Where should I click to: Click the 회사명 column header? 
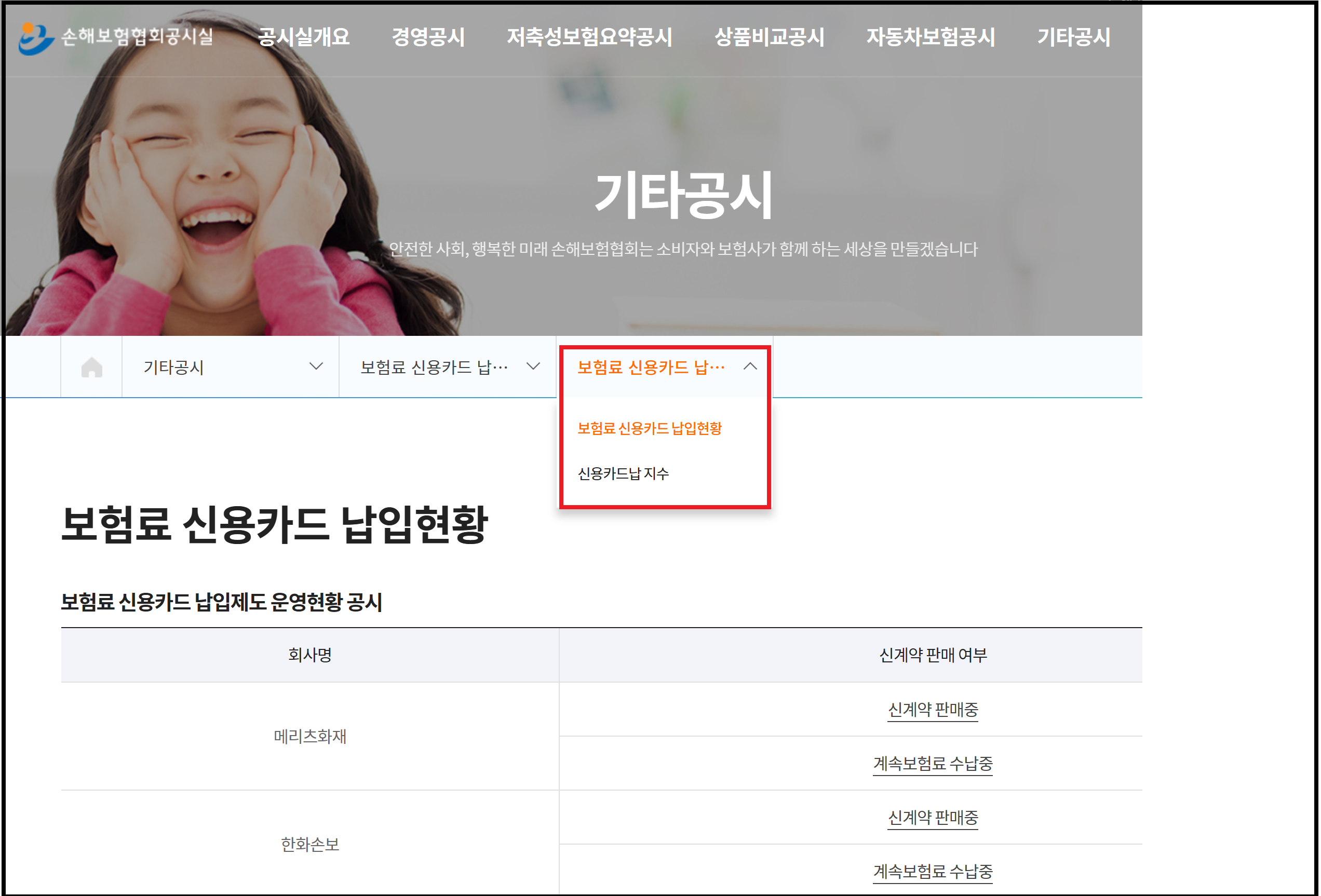click(310, 655)
